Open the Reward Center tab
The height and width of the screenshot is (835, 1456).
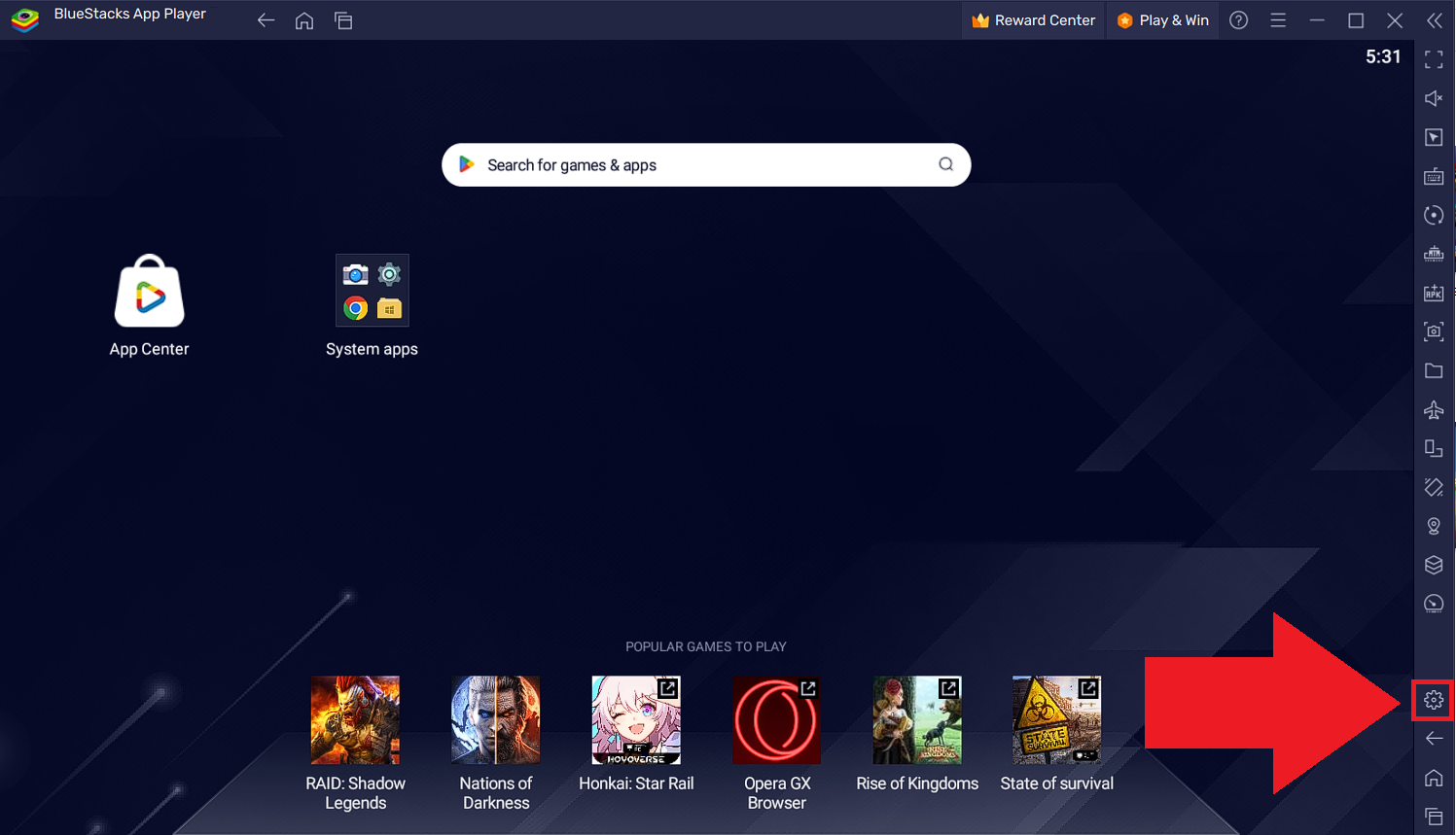coord(1034,20)
